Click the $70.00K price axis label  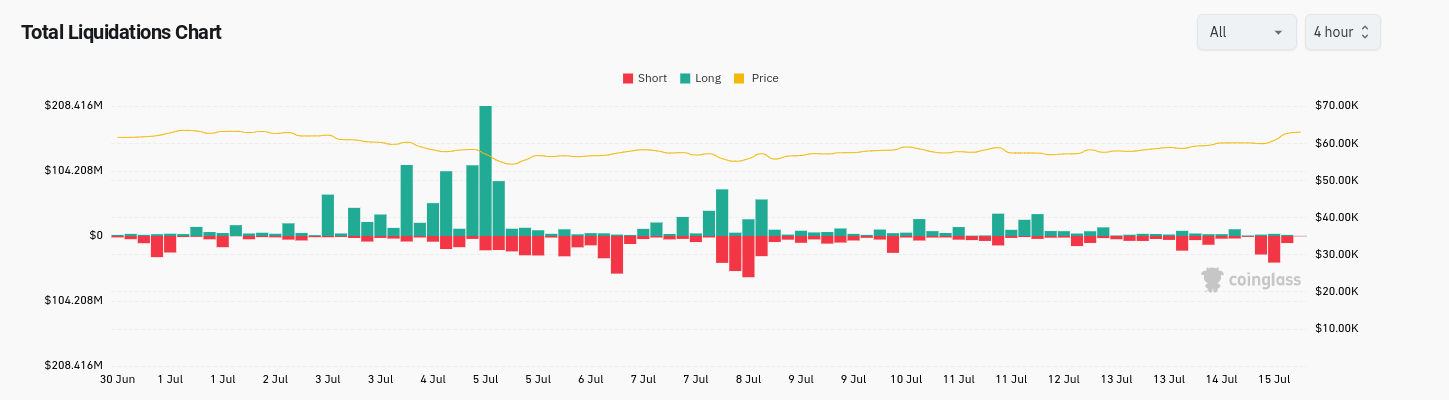pyautogui.click(x=1335, y=106)
